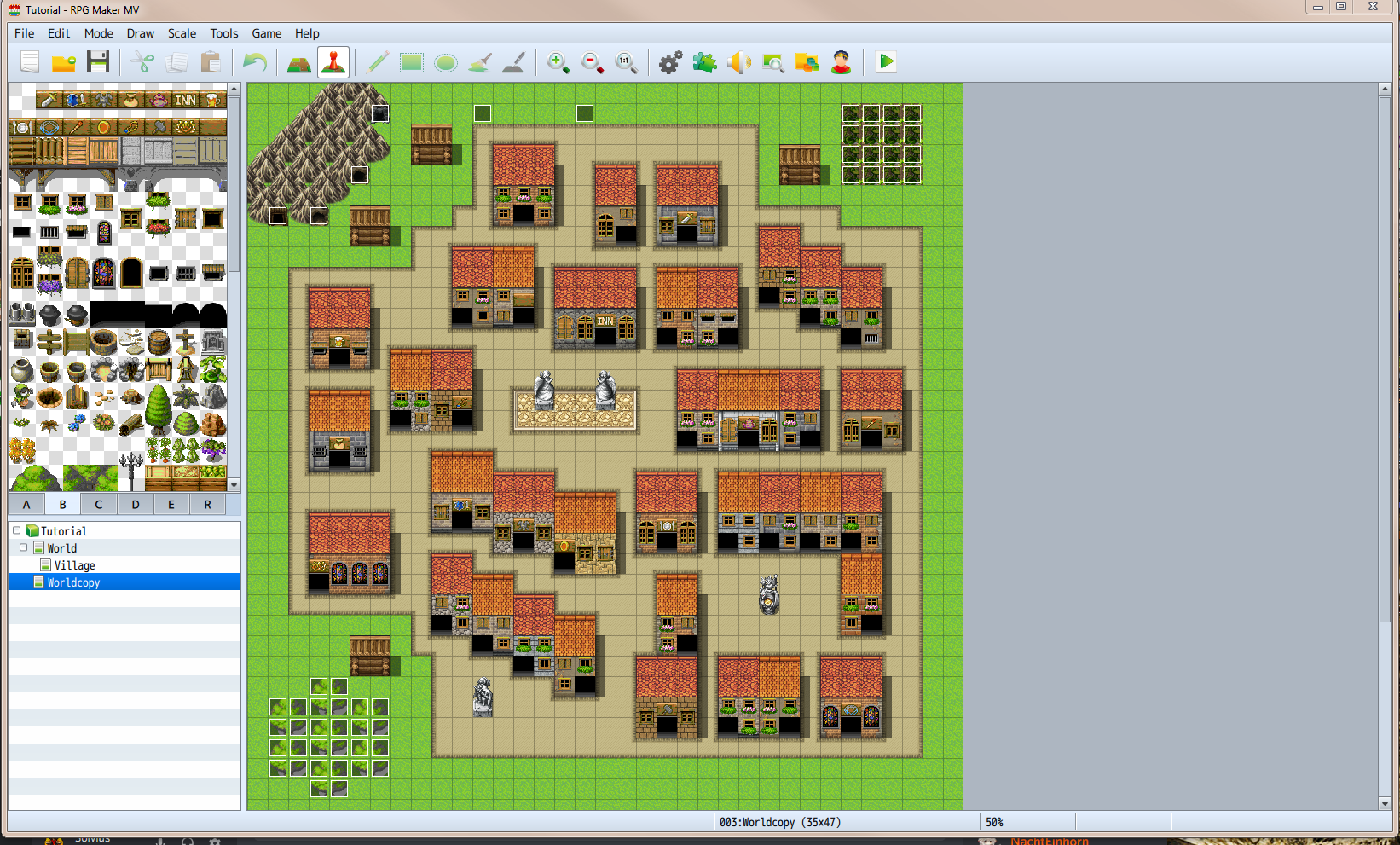Screen dimensions: 1400x845
Task: Collapse the Tutorial project tree node
Action: 16,530
